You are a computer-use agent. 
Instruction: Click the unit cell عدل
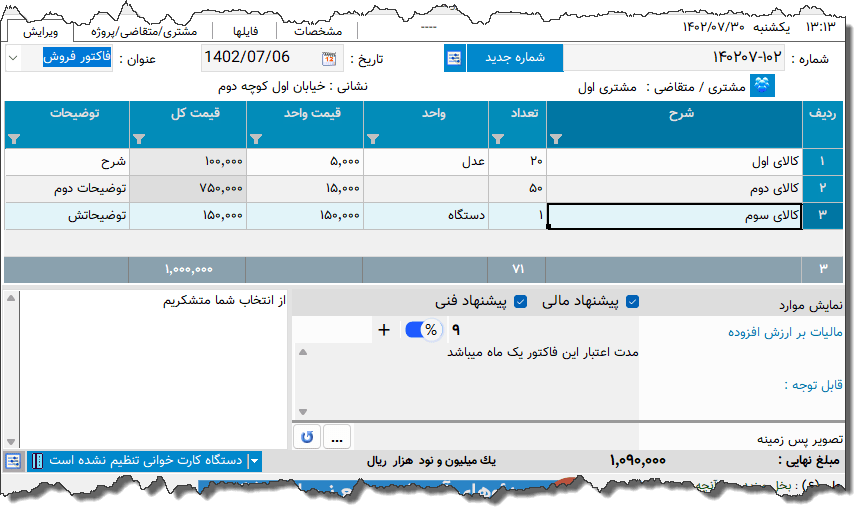(x=426, y=162)
